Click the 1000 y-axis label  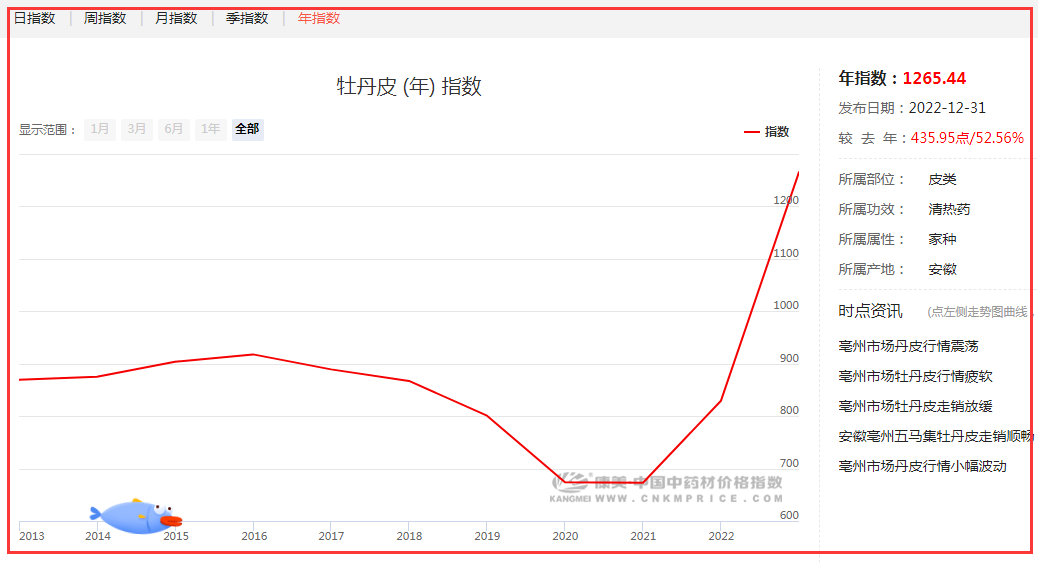(x=786, y=305)
